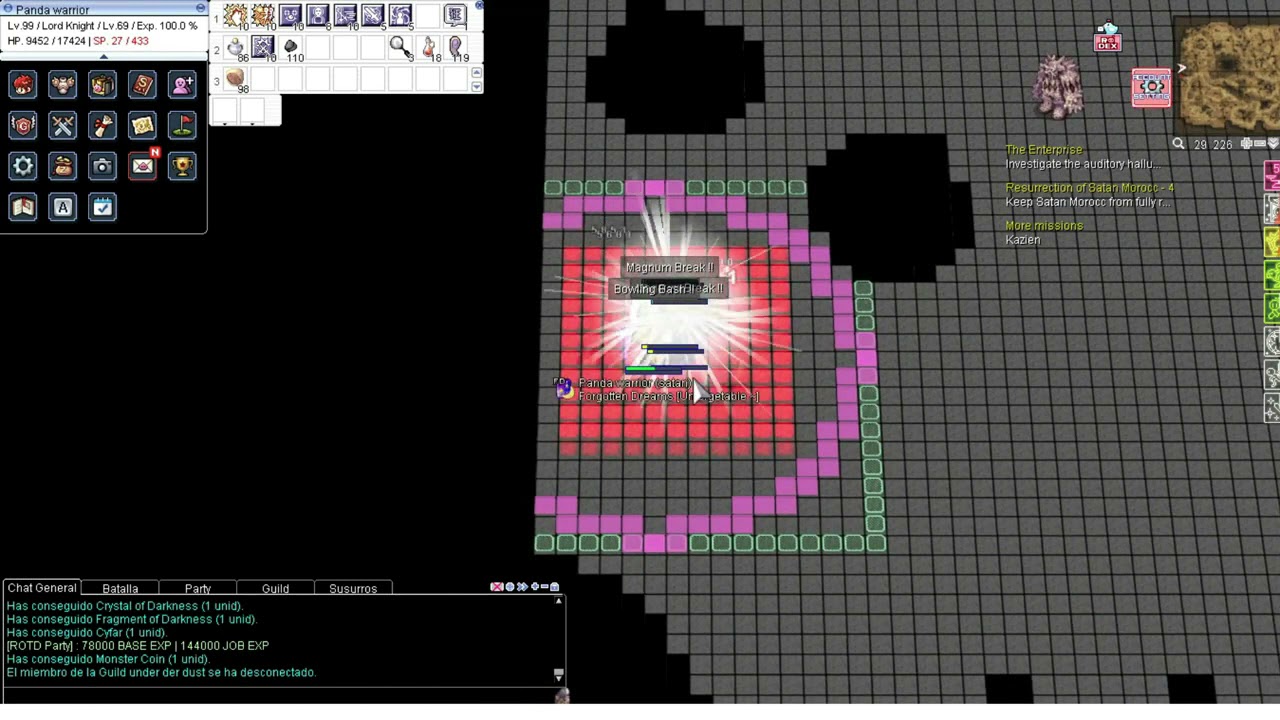
Task: Open the equipment menu icon beside the red-haired head
Action: click(63, 85)
